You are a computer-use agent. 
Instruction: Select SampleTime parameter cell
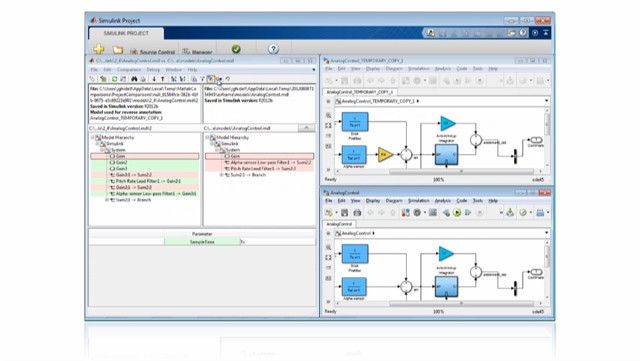pos(202,242)
